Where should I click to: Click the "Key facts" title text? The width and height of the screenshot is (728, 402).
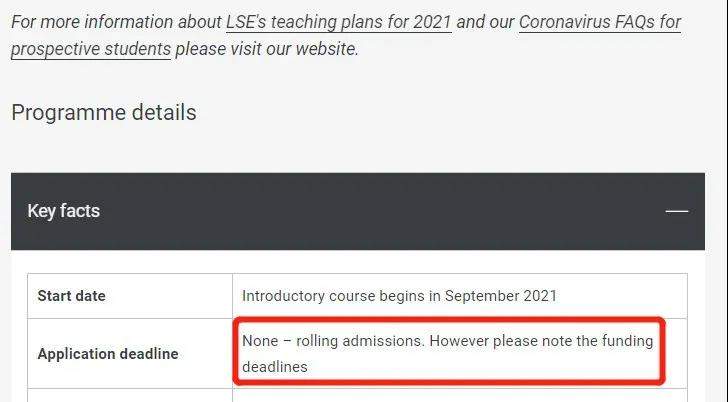64,211
